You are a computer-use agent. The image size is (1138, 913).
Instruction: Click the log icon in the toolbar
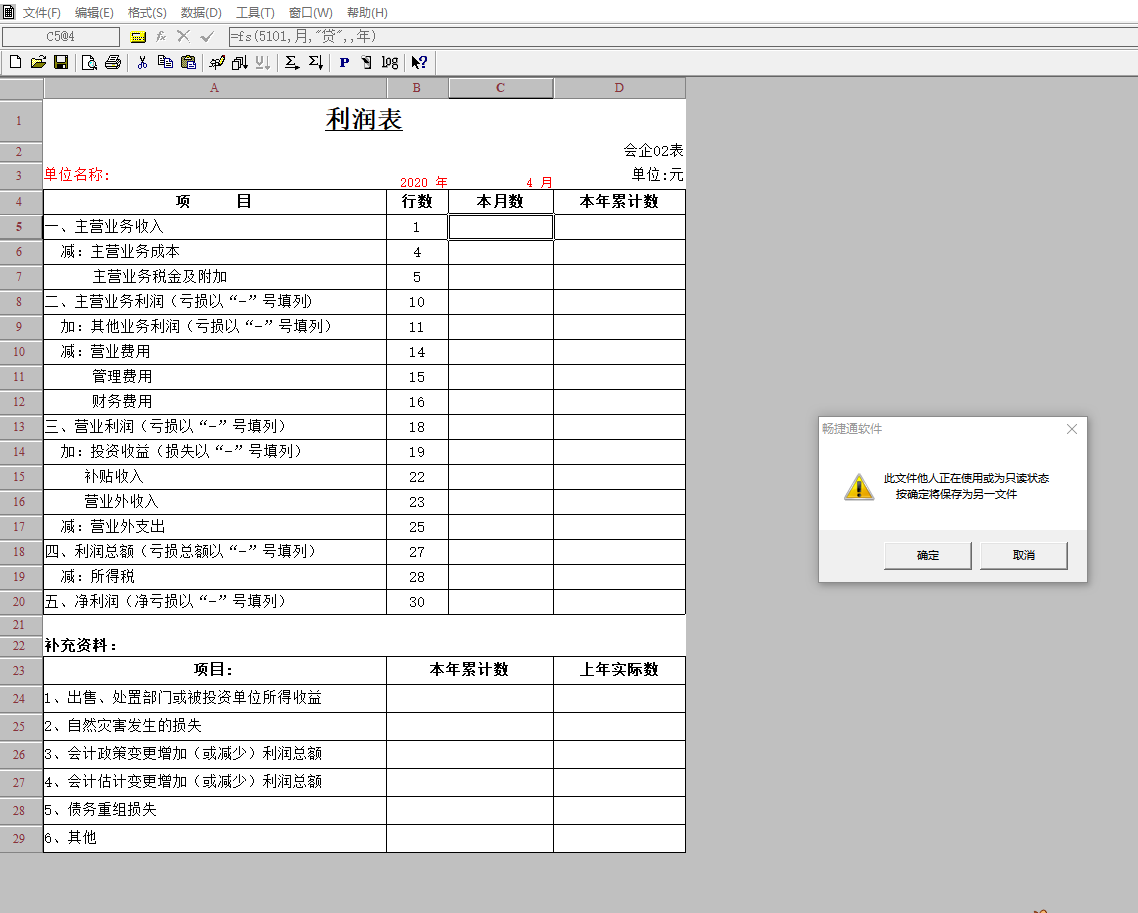[390, 62]
